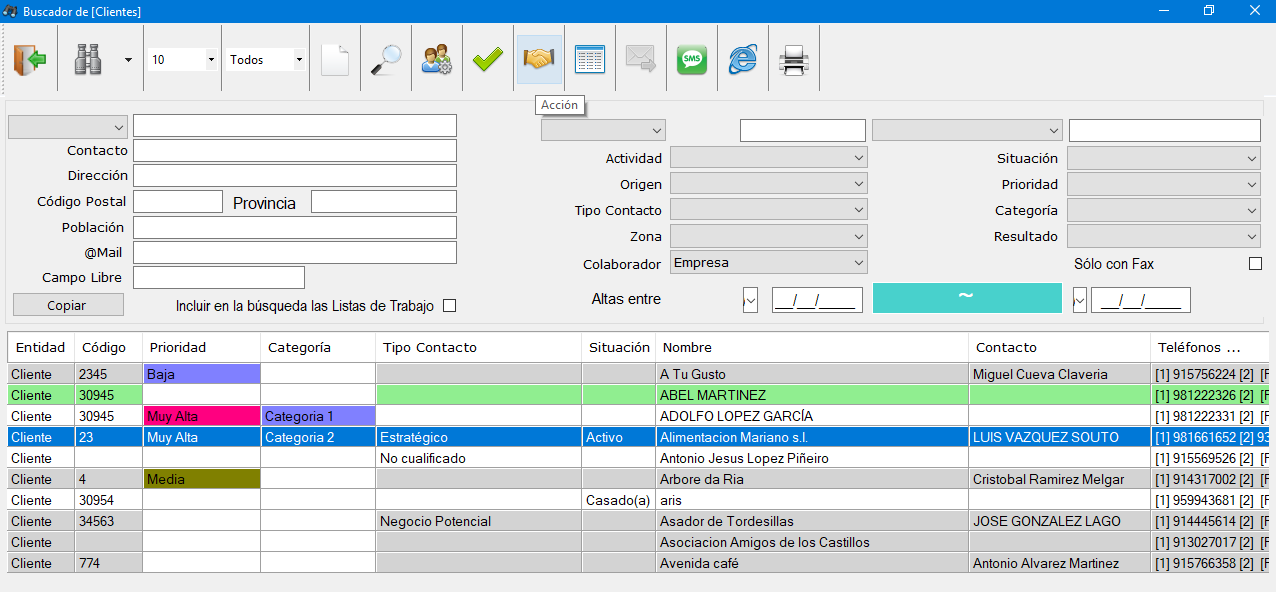Click into the Población input field
The width and height of the screenshot is (1276, 592).
(x=295, y=227)
